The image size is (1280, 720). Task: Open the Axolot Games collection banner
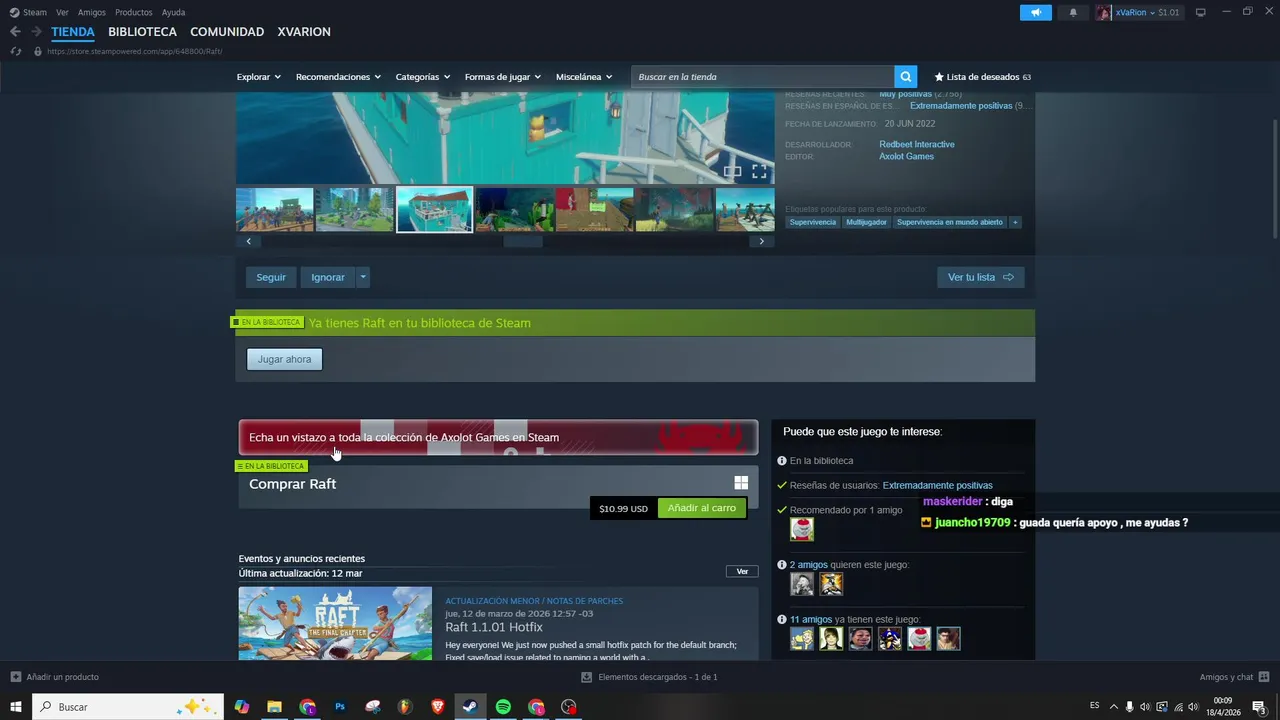(x=498, y=437)
